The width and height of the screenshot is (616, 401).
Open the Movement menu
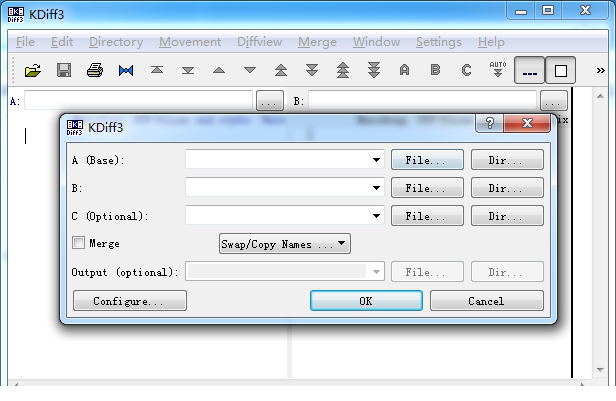pos(190,42)
